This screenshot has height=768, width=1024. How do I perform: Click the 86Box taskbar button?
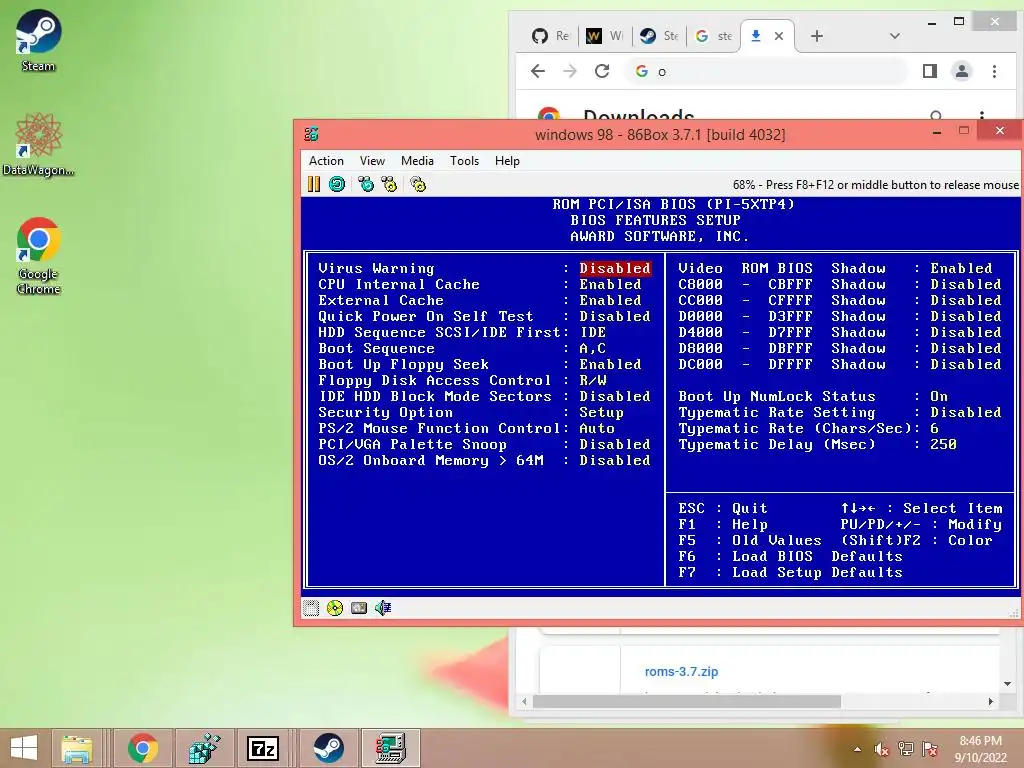[391, 748]
